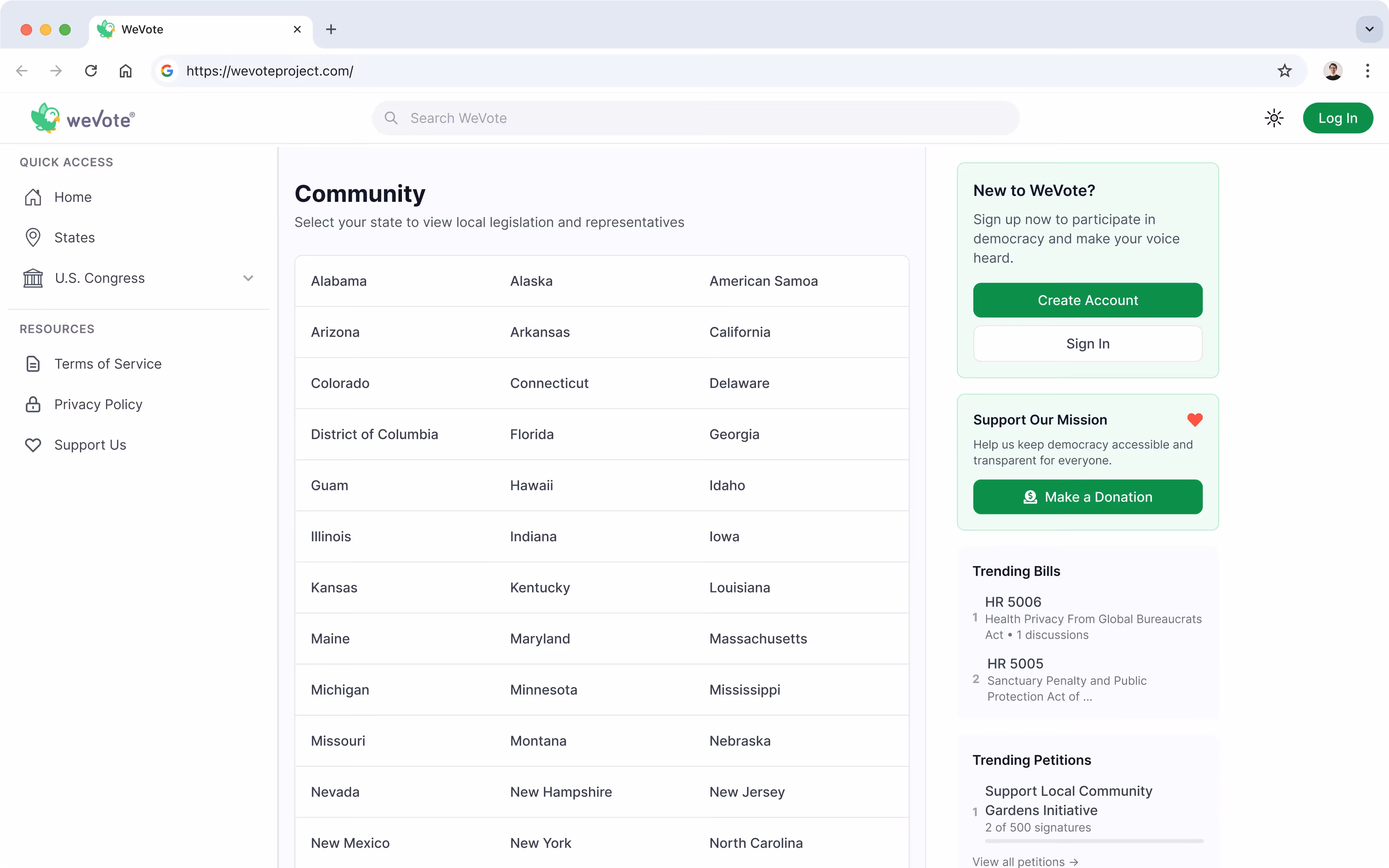
Task: Open a new browser tab
Action: click(x=331, y=29)
